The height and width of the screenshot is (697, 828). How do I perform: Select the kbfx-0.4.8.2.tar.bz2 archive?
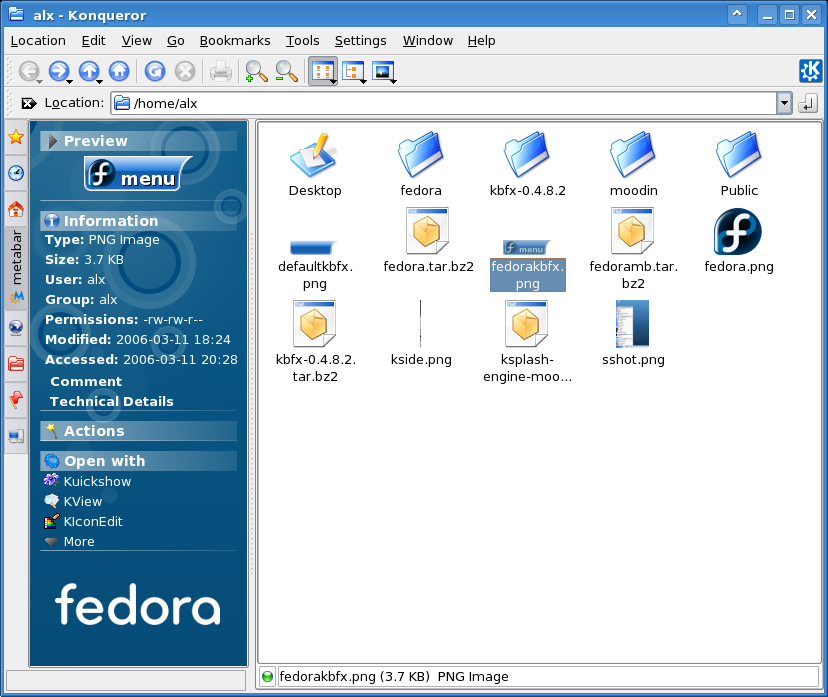click(315, 342)
